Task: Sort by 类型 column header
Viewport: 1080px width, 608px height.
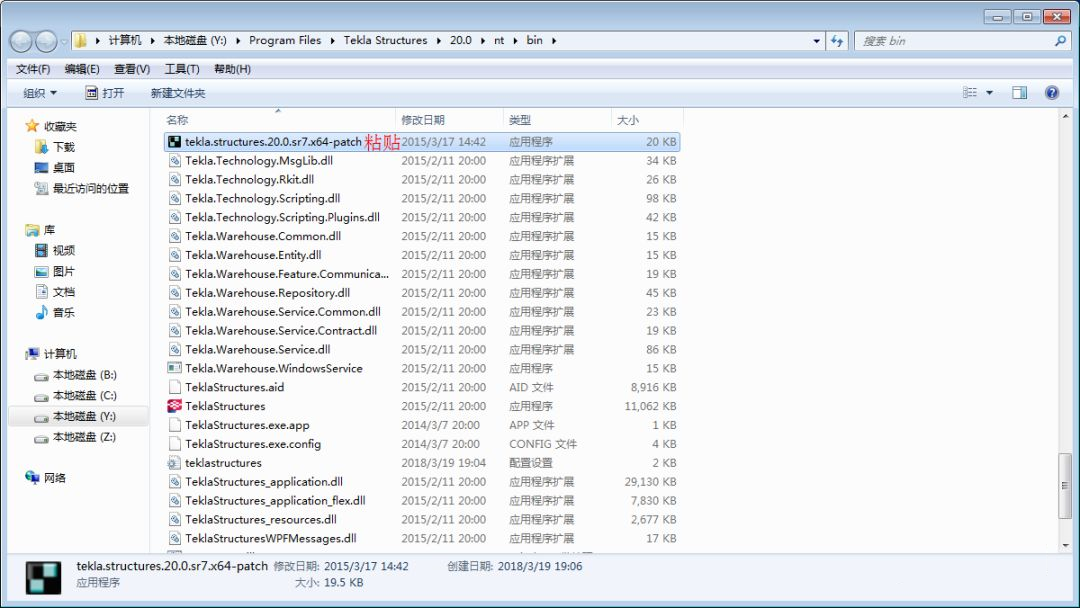Action: click(x=557, y=120)
